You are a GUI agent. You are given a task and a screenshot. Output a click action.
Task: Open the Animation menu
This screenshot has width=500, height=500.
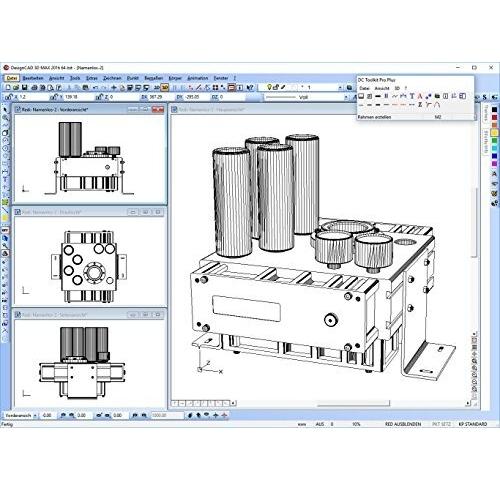point(198,78)
